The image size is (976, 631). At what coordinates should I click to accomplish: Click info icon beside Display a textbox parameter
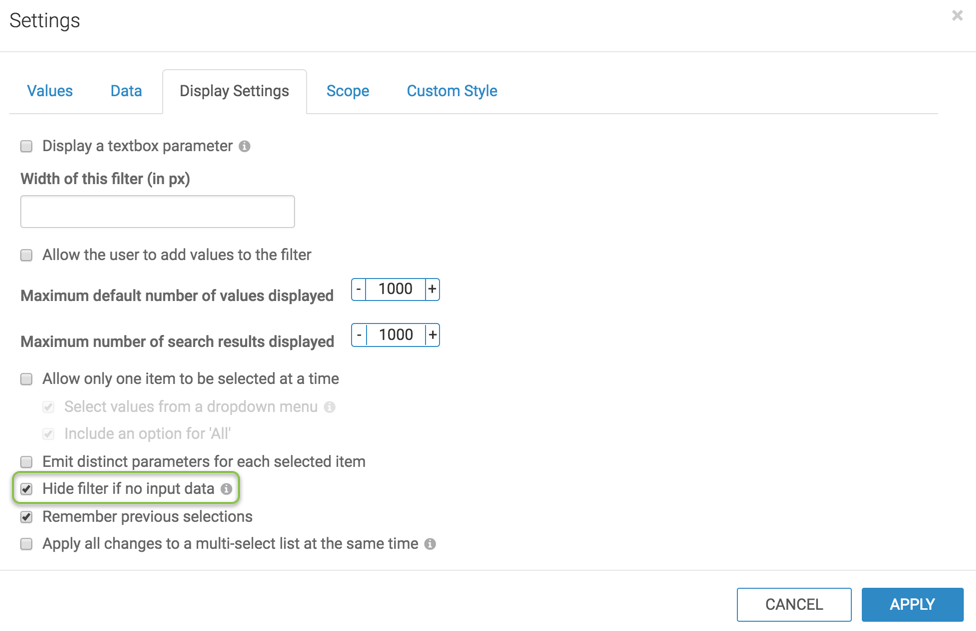(244, 146)
